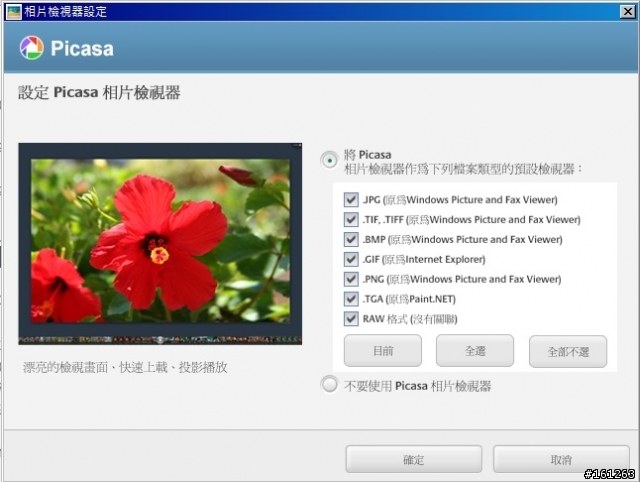Click the filmstrip bar below preview photo

coord(160,340)
